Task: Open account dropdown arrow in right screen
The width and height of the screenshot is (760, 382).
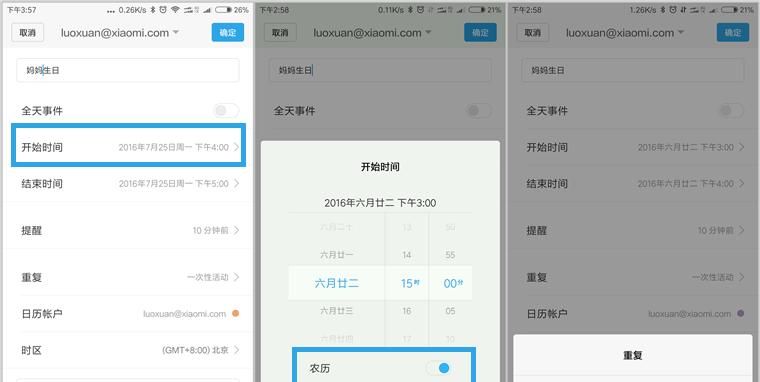Action: [681, 32]
